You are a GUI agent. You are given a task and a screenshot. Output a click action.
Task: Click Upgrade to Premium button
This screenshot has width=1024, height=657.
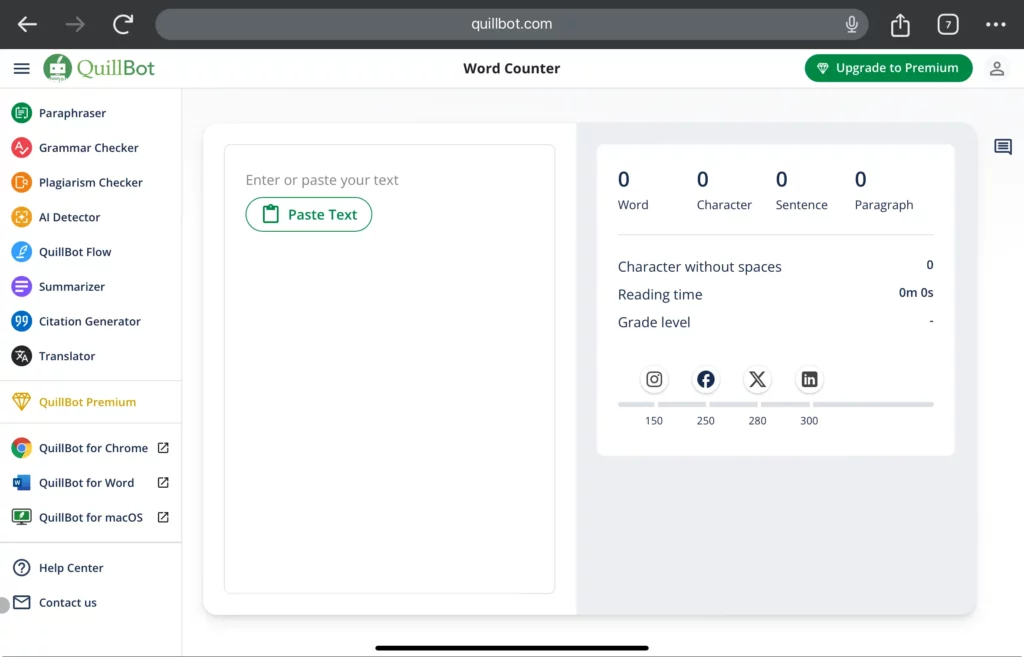[888, 68]
